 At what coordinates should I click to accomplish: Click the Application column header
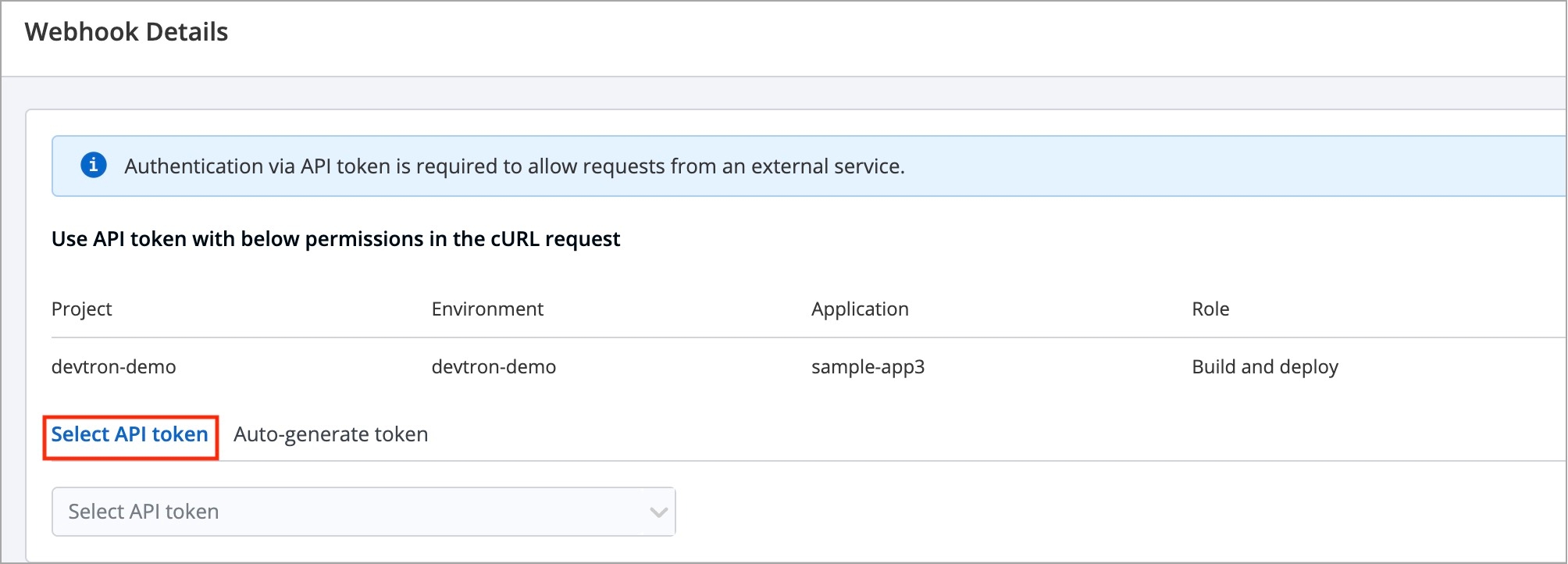tap(860, 309)
